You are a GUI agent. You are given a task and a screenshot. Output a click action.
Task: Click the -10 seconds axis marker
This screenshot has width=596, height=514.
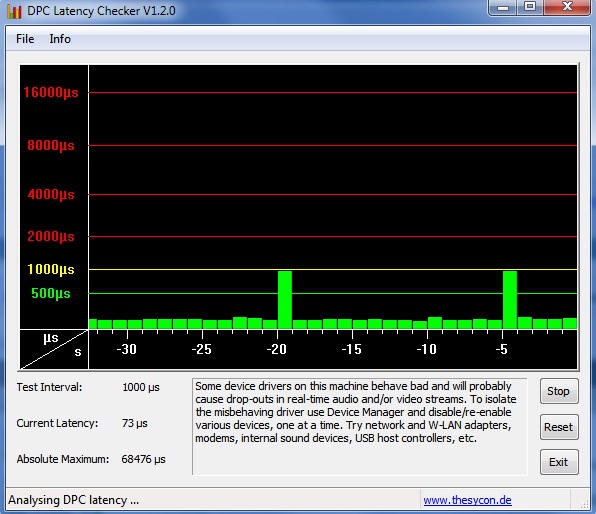coord(426,349)
